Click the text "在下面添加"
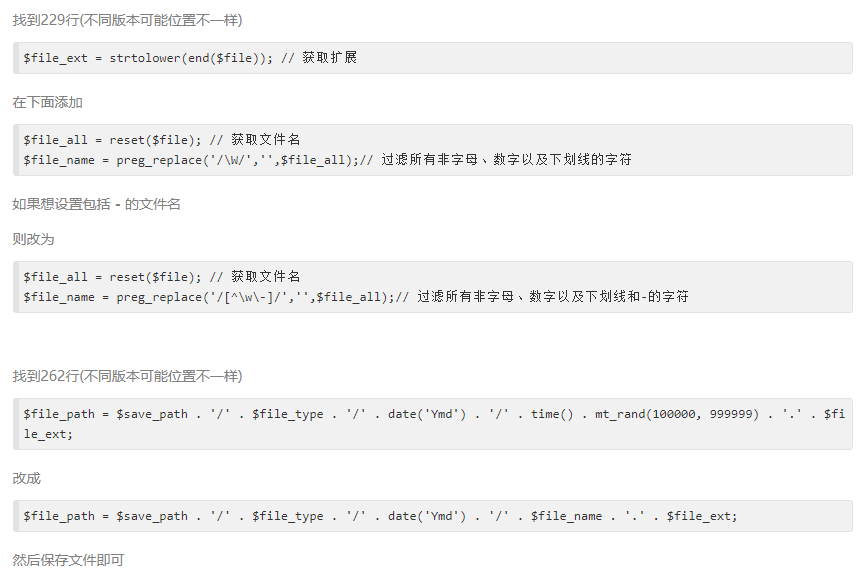This screenshot has height=579, width=864. click(47, 102)
